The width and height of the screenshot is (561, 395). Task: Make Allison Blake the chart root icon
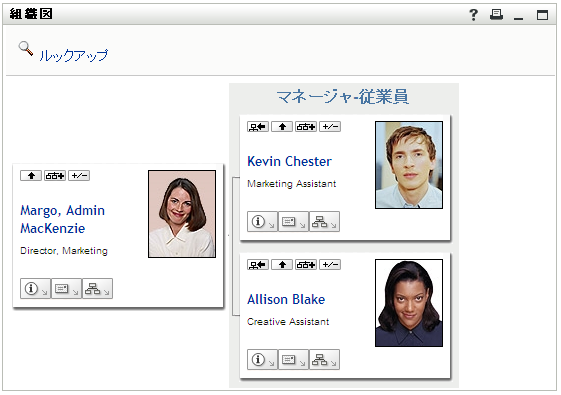(258, 265)
